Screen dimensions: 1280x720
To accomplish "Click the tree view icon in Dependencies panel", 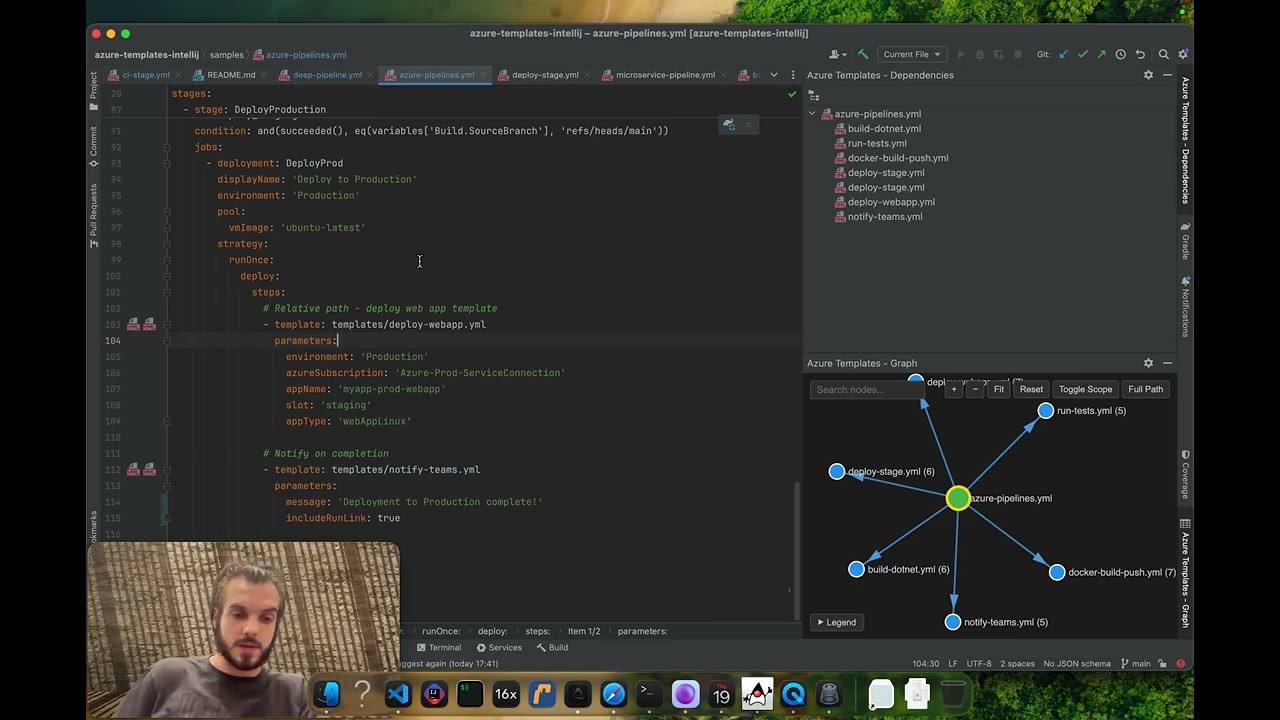I will pos(814,96).
